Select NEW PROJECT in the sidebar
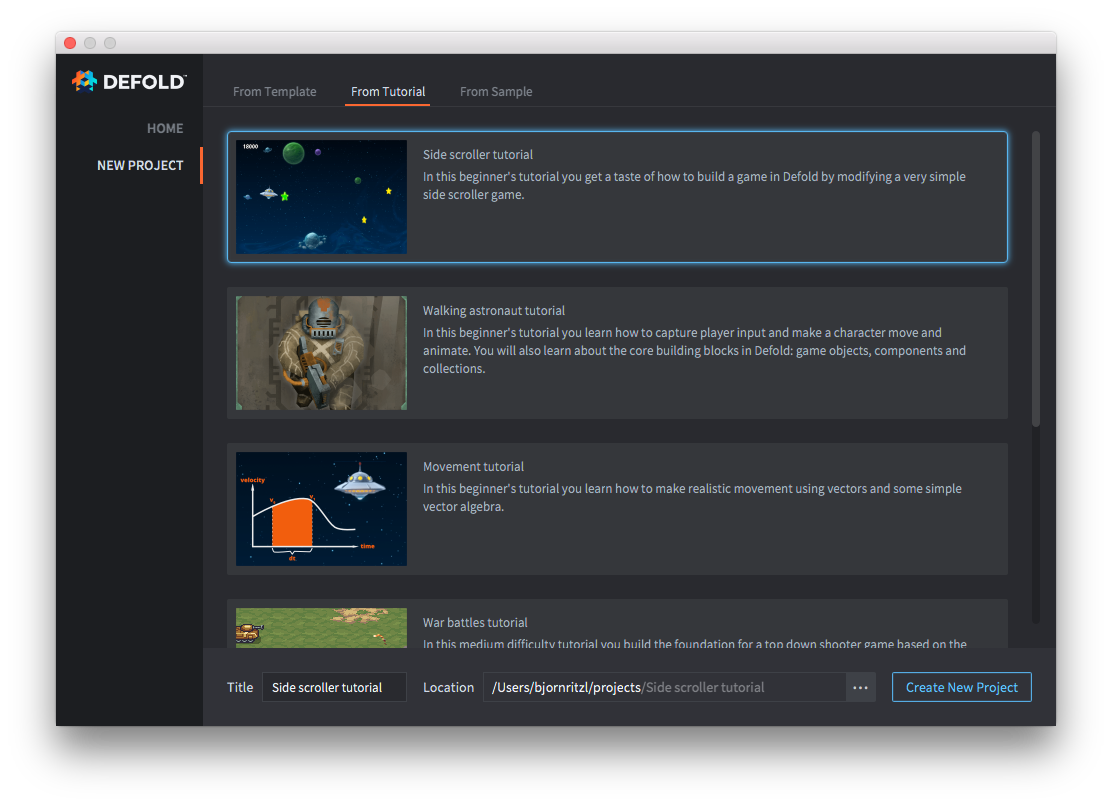The width and height of the screenshot is (1112, 806). [x=140, y=166]
